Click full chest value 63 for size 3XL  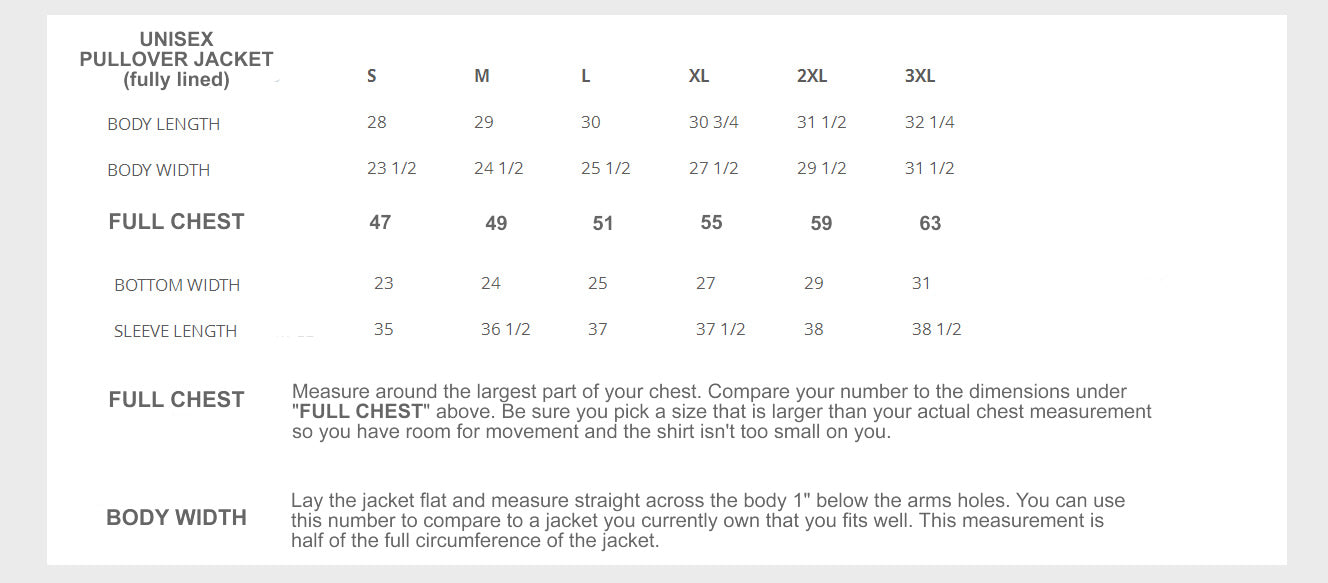tap(930, 223)
